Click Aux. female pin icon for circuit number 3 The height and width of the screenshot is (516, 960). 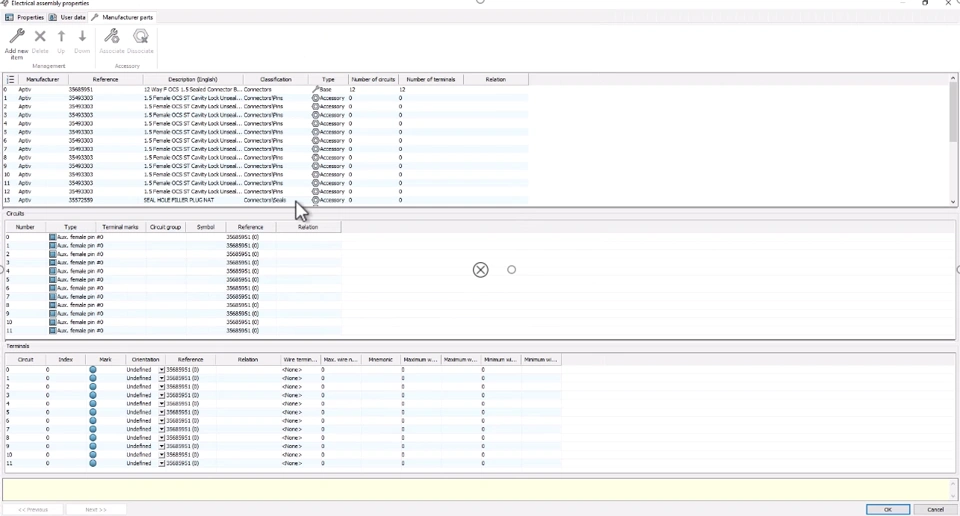52,263
